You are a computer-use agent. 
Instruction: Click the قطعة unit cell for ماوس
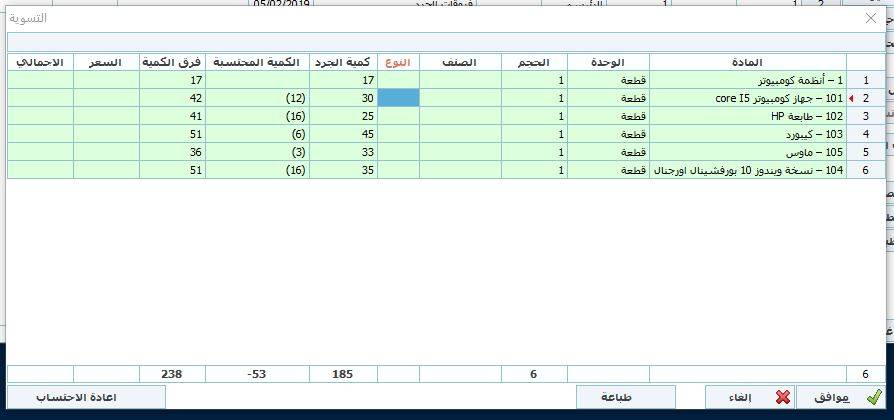pos(608,152)
